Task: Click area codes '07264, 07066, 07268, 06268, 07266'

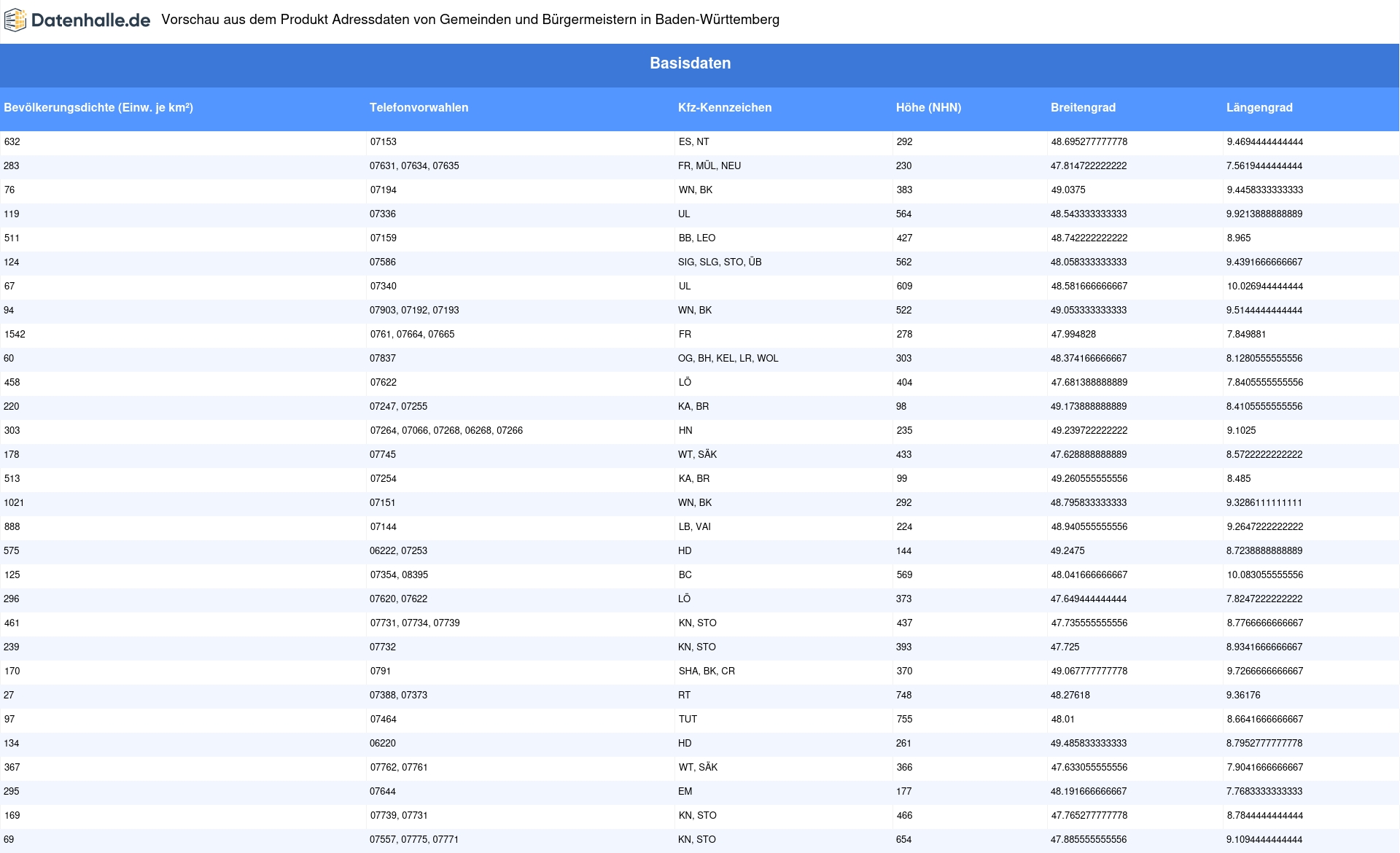Action: 446,431
